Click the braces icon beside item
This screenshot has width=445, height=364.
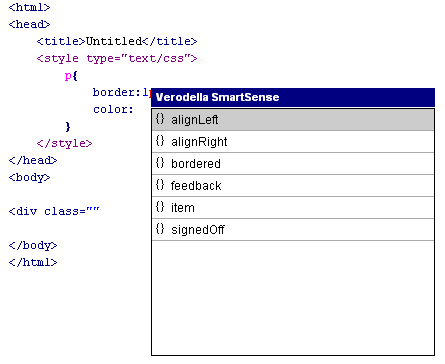[x=160, y=207]
